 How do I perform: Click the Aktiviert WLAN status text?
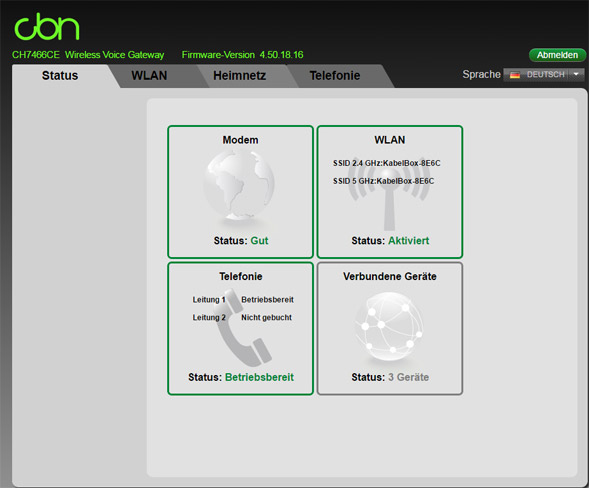tap(409, 241)
